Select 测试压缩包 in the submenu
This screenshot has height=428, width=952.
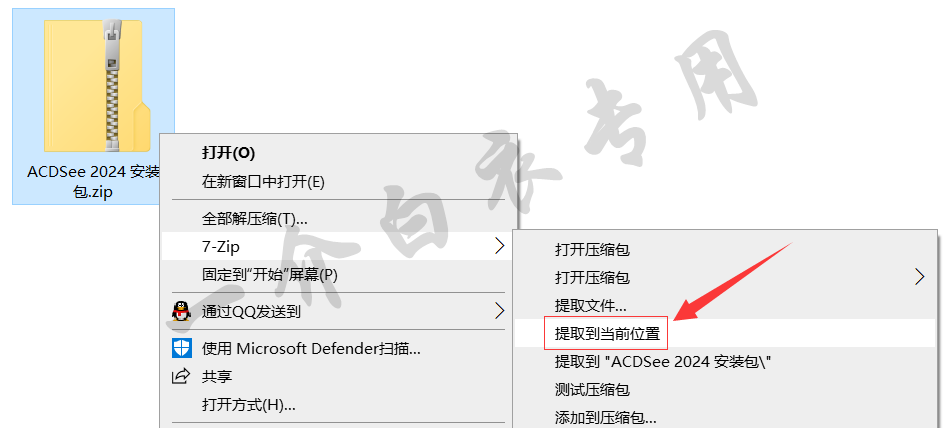(x=592, y=390)
